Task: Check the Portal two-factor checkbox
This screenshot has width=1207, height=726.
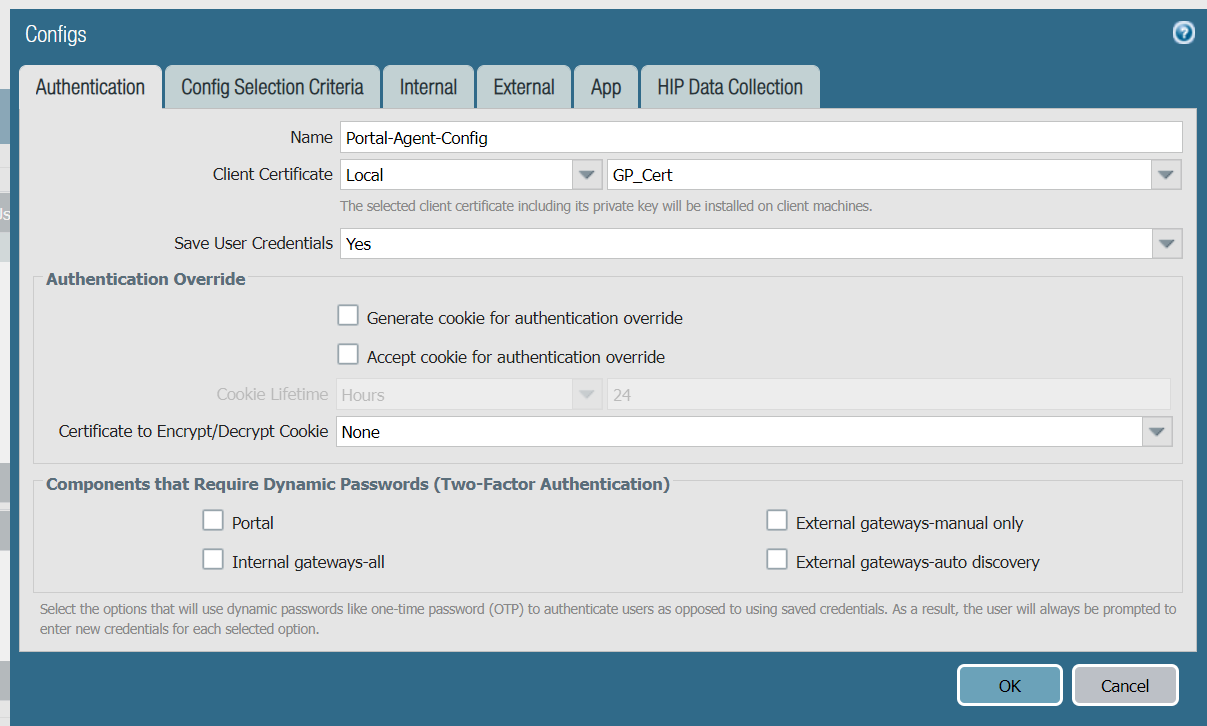Action: point(213,521)
